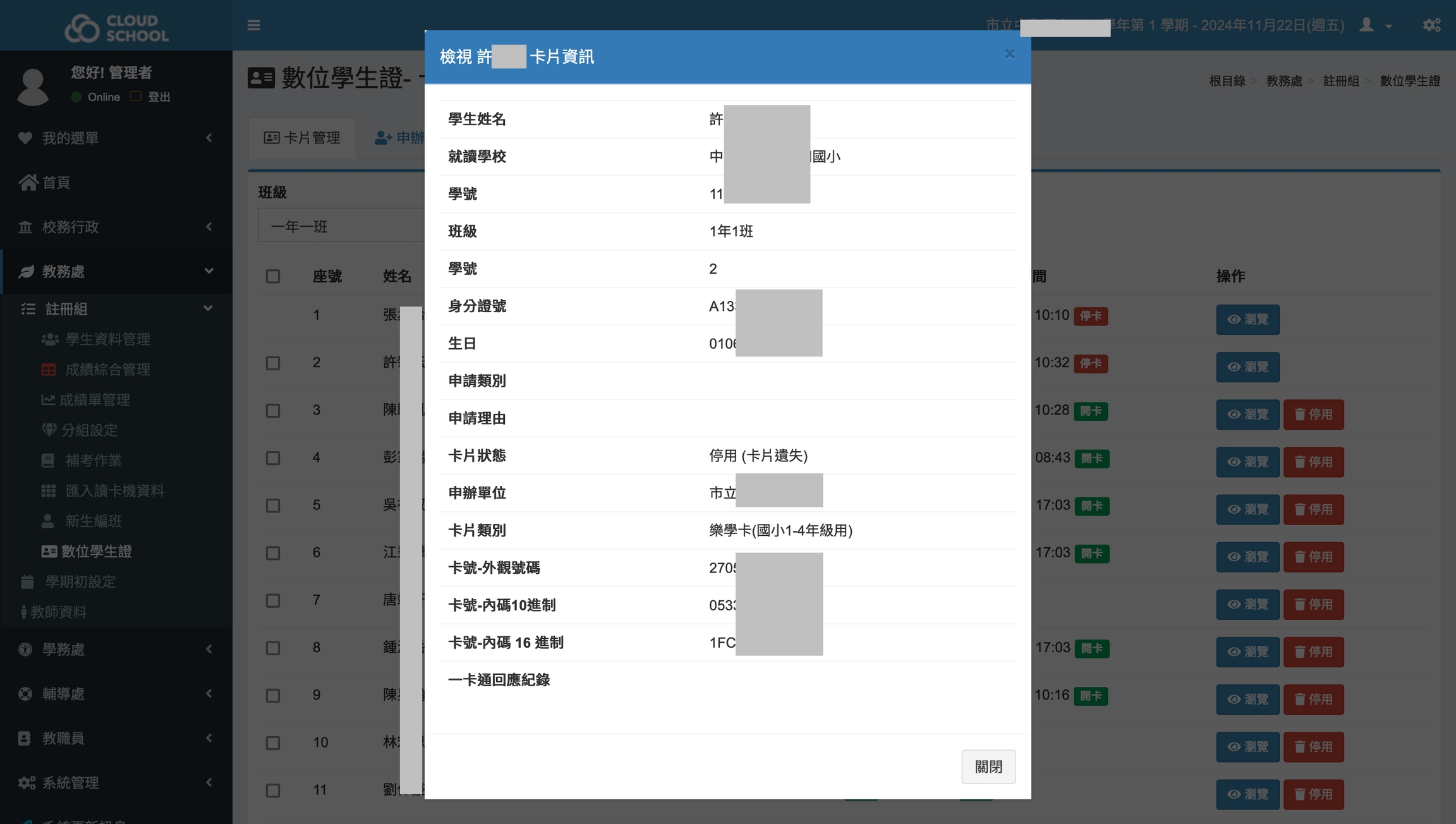Toggle the select-all checkbox in the table header
The width and height of the screenshot is (1456, 824).
273,277
